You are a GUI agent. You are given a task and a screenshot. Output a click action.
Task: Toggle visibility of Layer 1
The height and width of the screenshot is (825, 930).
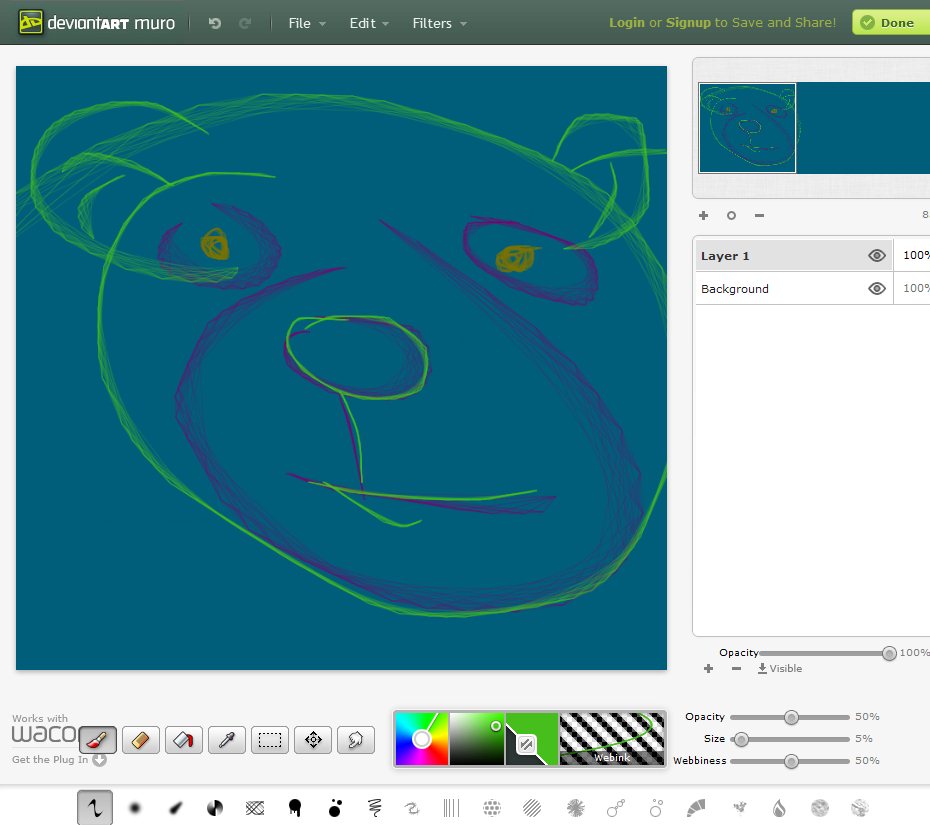[877, 255]
